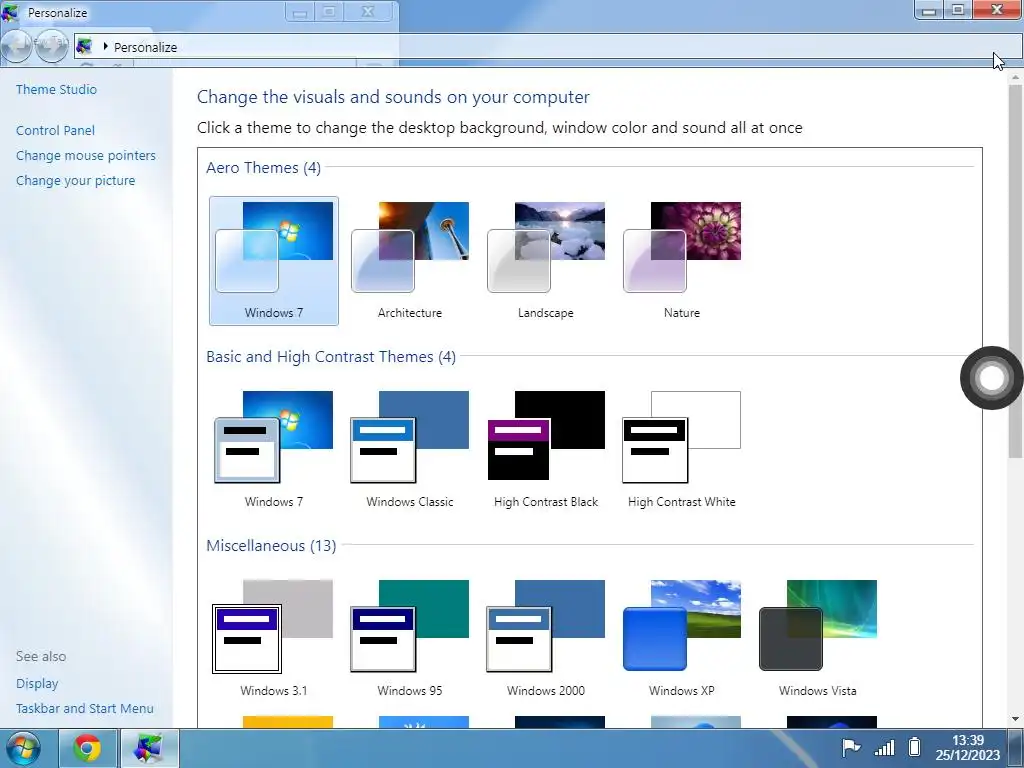Open Display settings link

tap(37, 684)
